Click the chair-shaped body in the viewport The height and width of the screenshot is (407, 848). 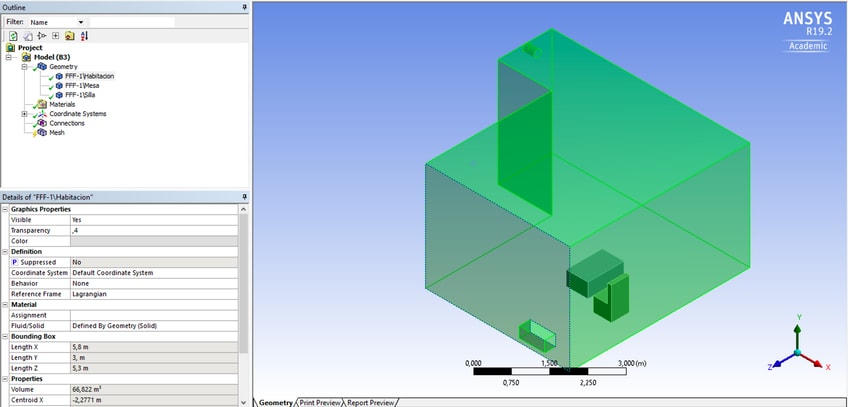[612, 298]
